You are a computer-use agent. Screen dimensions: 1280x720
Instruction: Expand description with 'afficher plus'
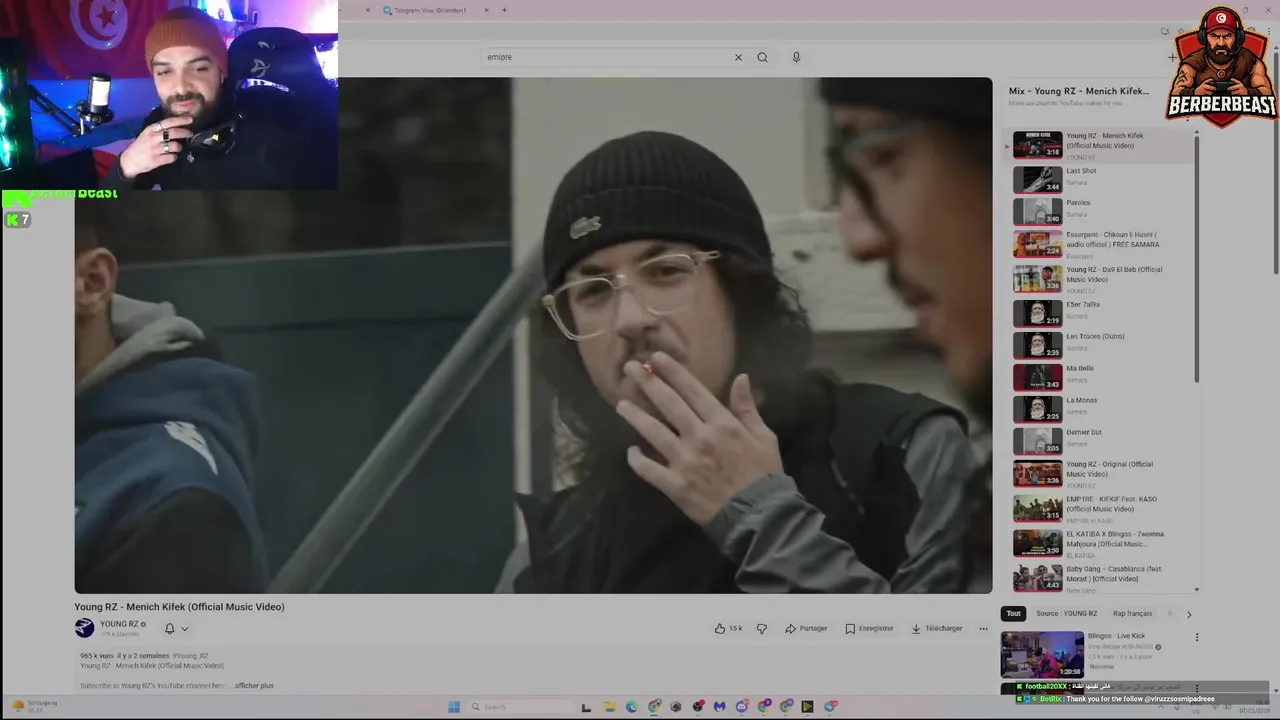(x=254, y=686)
